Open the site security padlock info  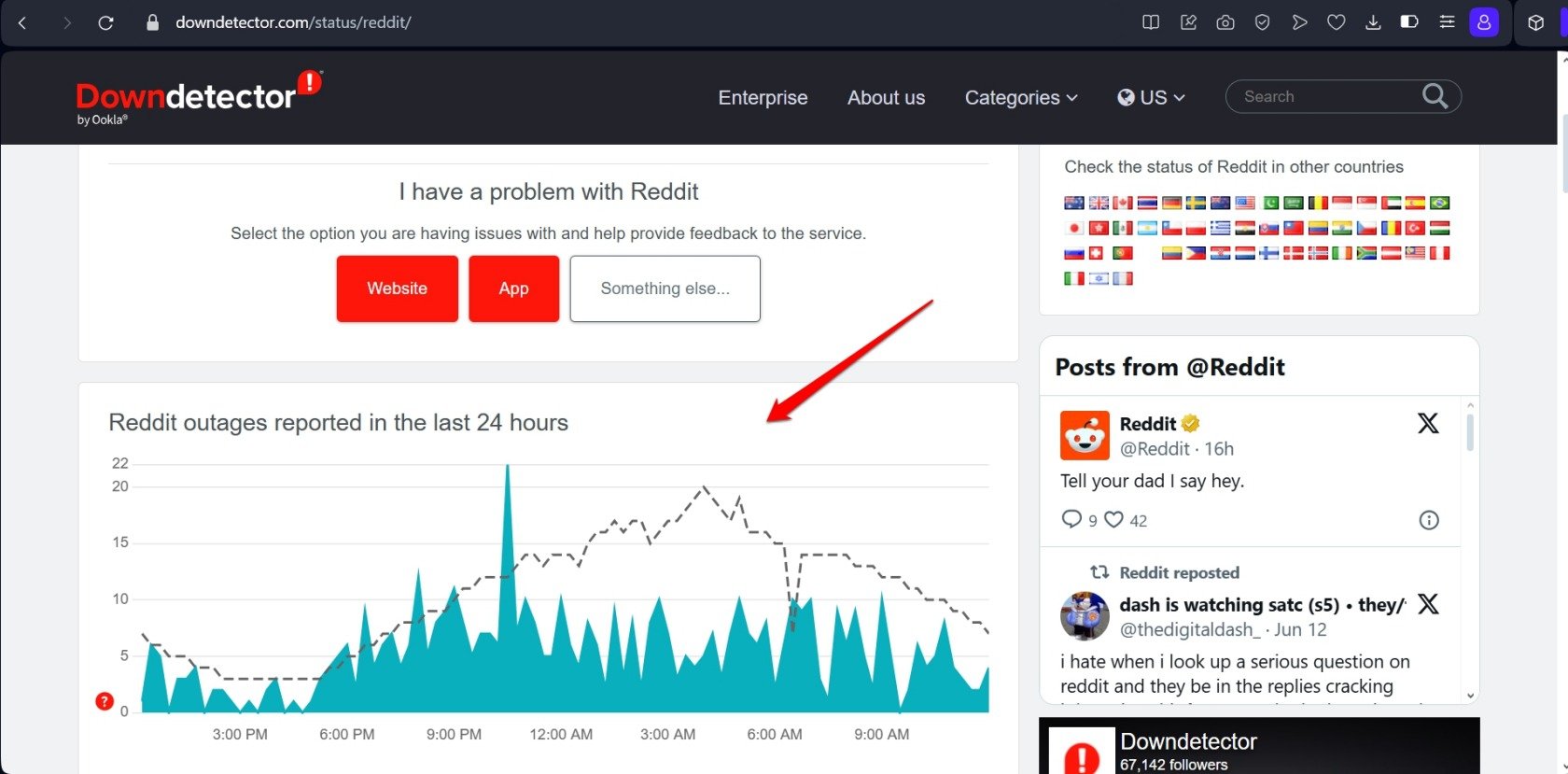[x=153, y=22]
